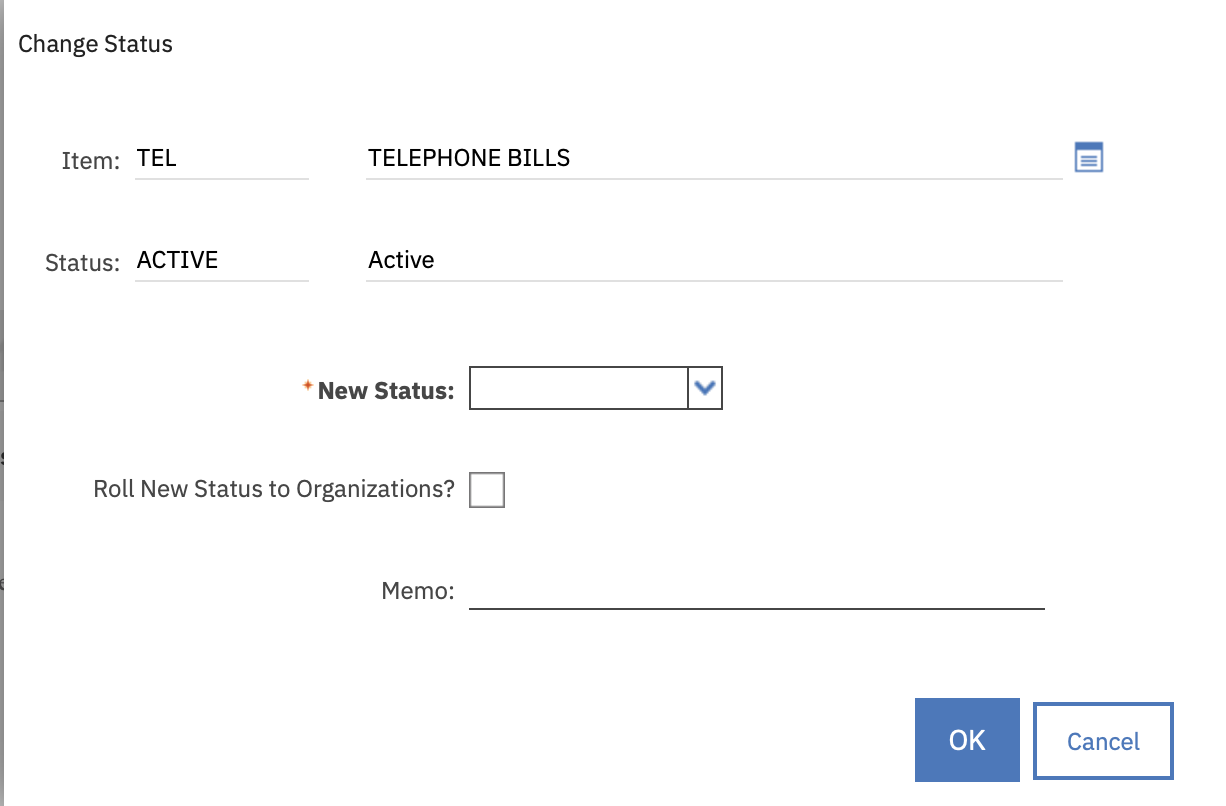Expand the New Status dropdown arrow

tap(705, 389)
